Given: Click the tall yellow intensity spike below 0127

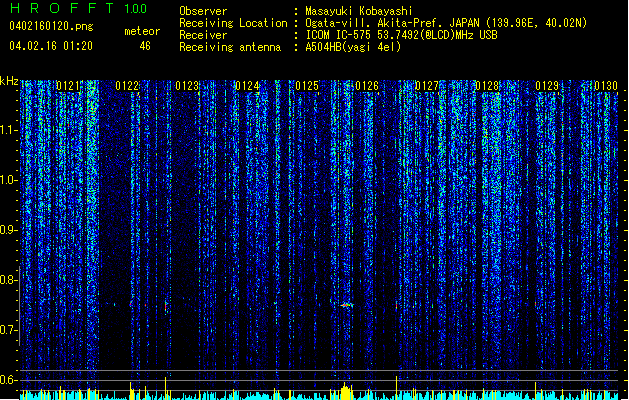Looking at the screenshot, I should (x=396, y=386).
